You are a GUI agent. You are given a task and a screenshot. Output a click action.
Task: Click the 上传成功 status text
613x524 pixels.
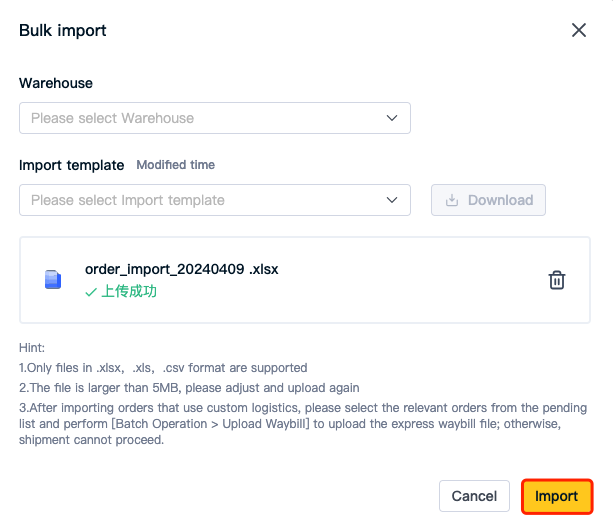coord(129,292)
